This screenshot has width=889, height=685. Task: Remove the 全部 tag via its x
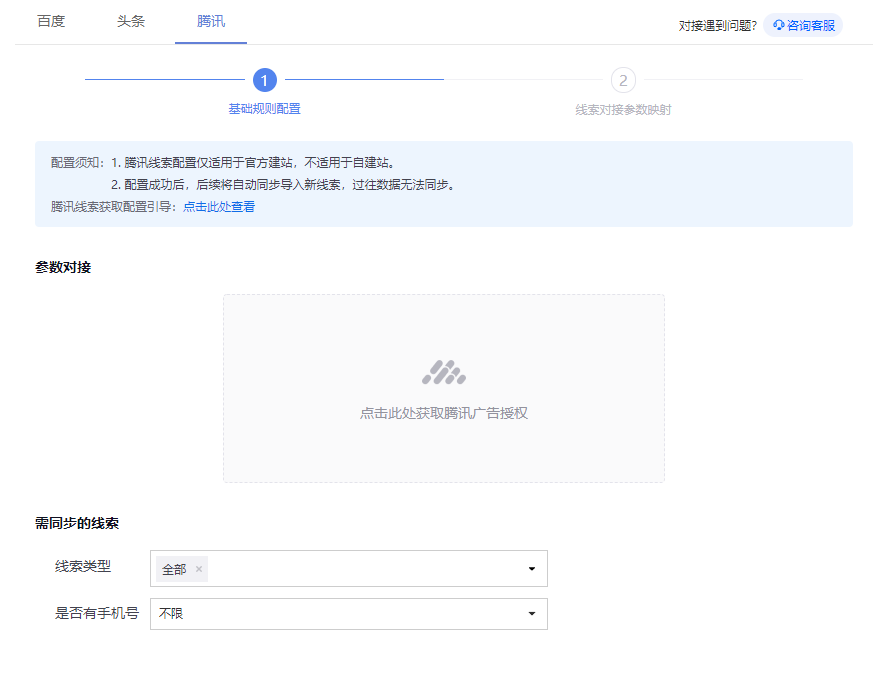(199, 569)
